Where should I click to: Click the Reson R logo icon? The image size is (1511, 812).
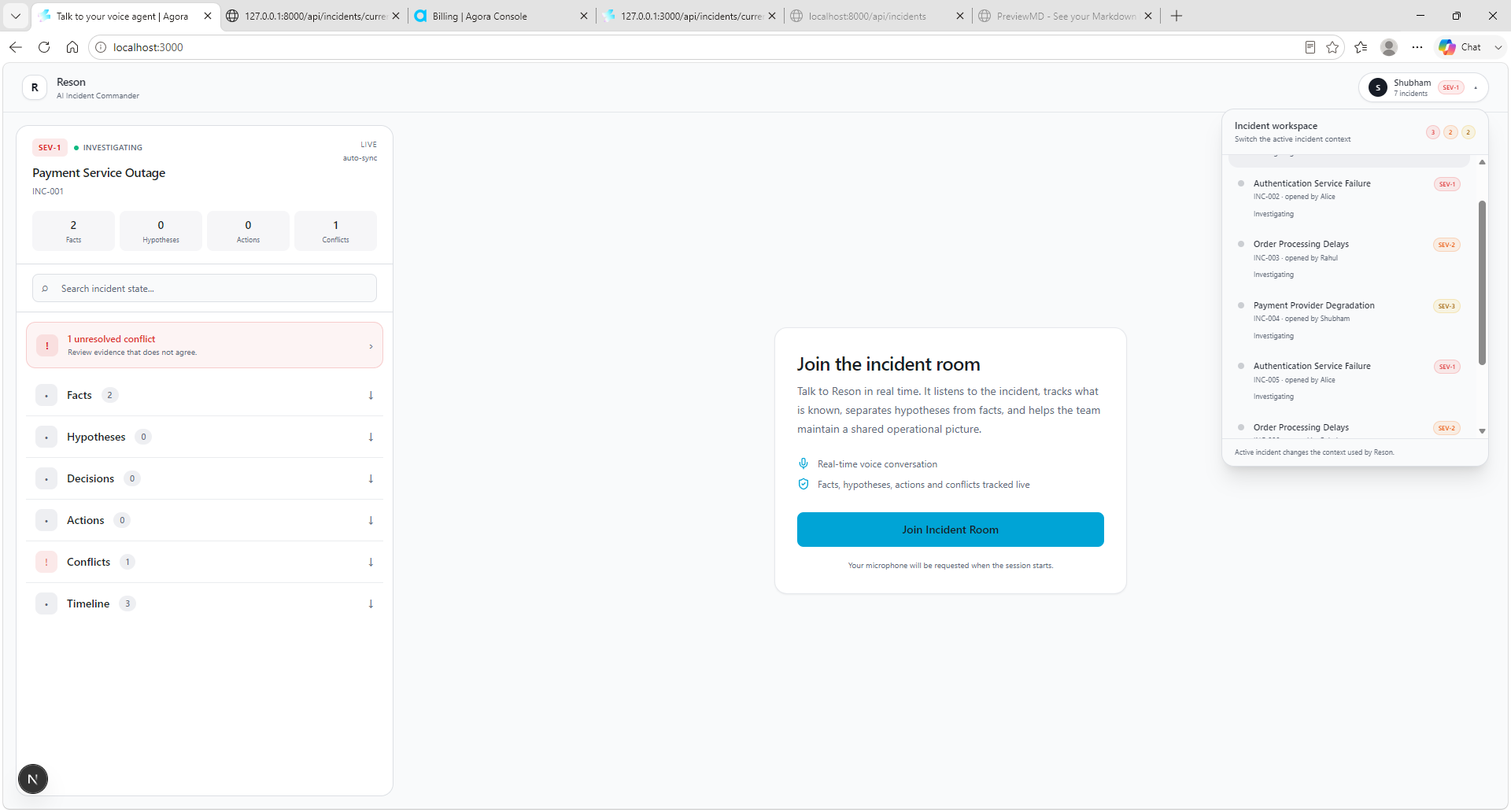click(x=35, y=87)
